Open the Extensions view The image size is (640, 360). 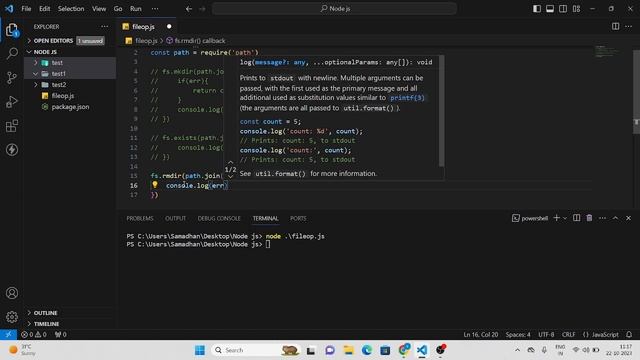12,126
